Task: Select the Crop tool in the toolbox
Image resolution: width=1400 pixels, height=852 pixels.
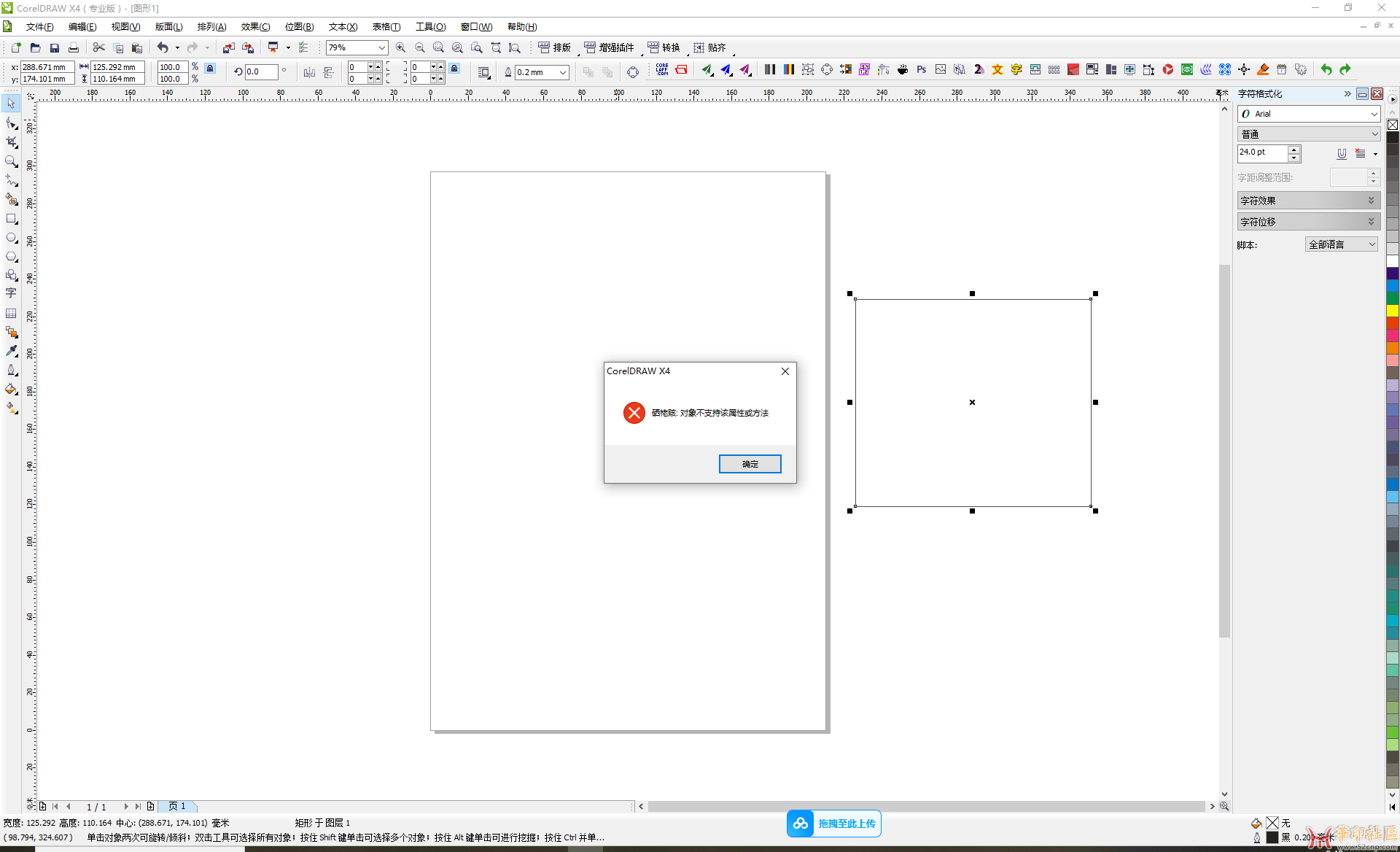Action: pos(11,142)
